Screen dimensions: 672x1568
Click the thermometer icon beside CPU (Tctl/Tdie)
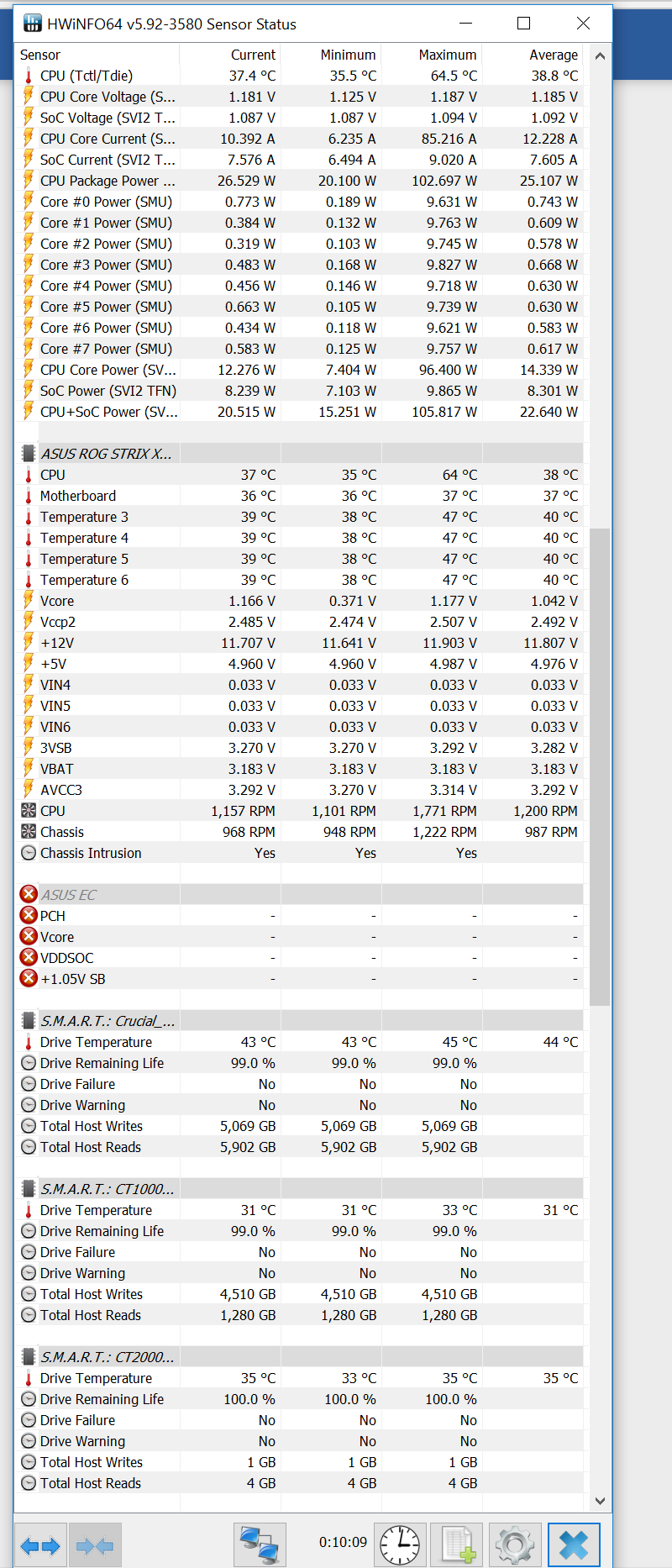[29, 76]
